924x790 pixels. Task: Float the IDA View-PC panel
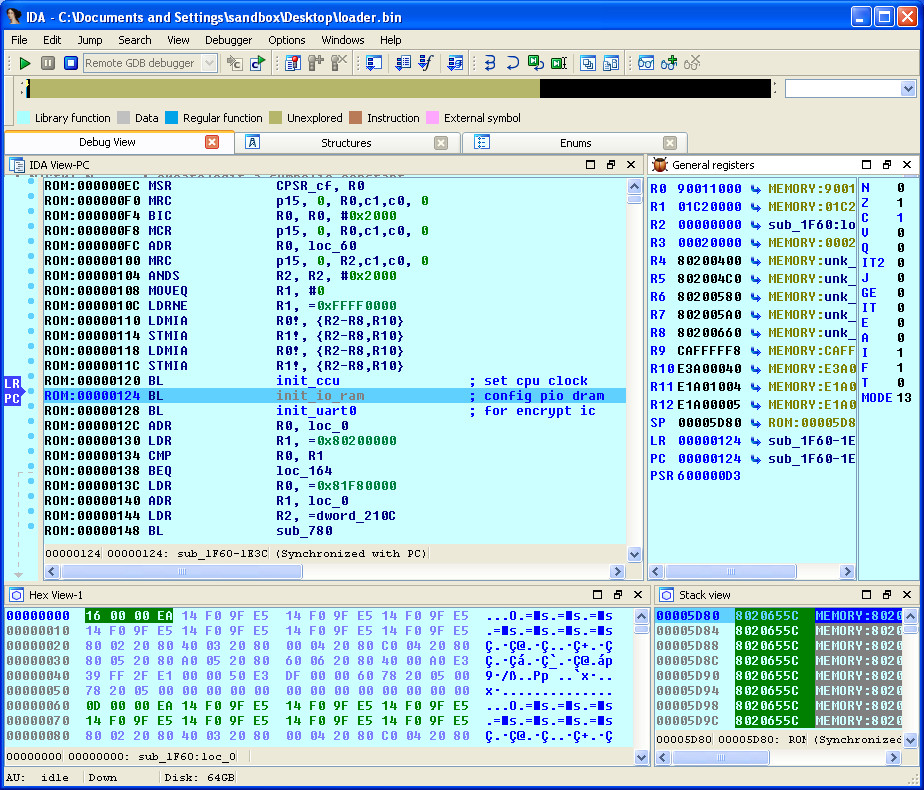point(611,165)
